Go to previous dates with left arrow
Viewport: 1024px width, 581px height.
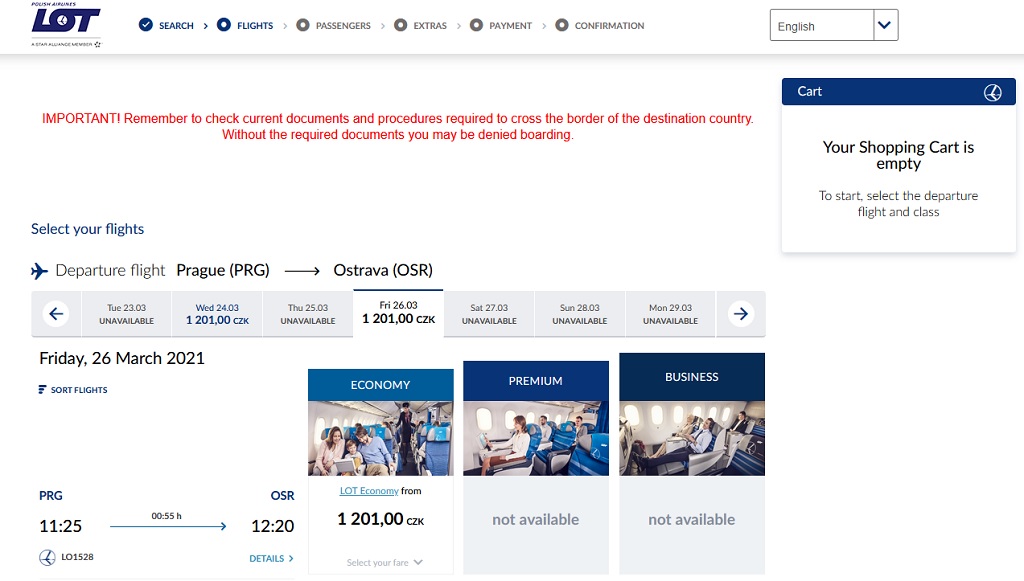pyautogui.click(x=56, y=314)
